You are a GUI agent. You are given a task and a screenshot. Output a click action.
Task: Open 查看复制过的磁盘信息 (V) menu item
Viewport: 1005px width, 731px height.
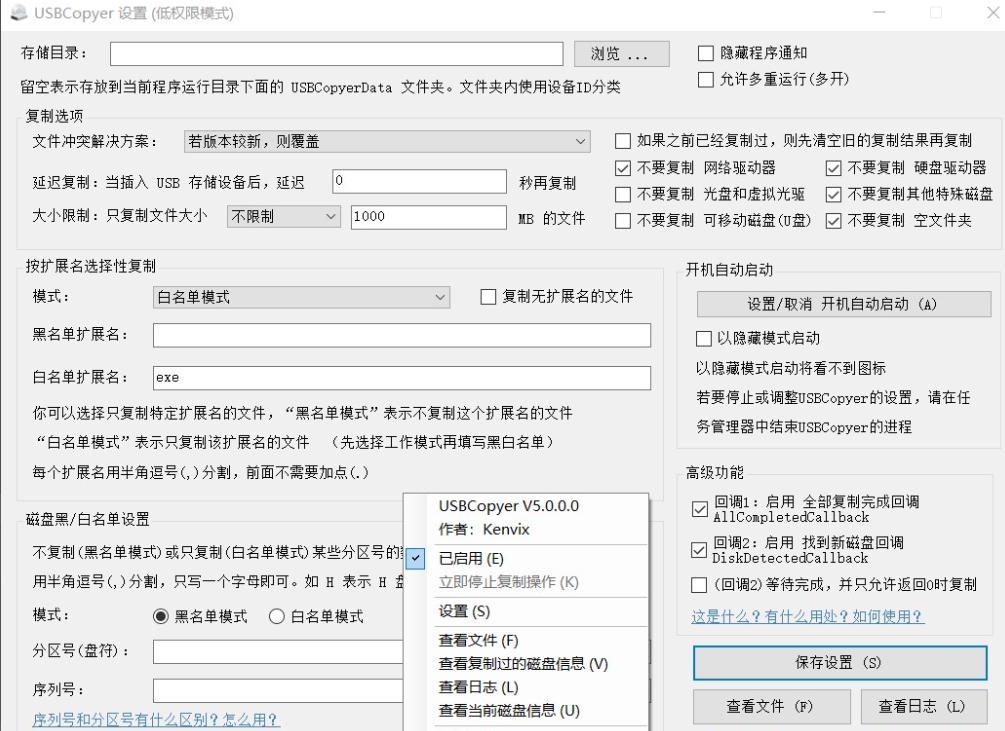pos(523,663)
